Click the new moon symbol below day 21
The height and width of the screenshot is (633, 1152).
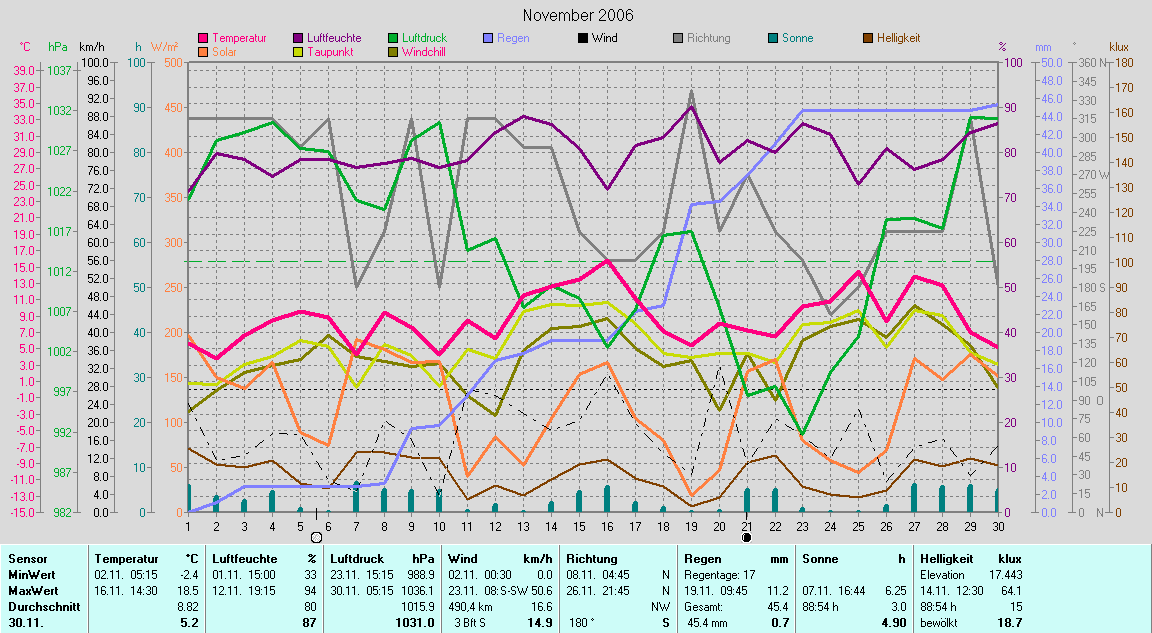746,538
